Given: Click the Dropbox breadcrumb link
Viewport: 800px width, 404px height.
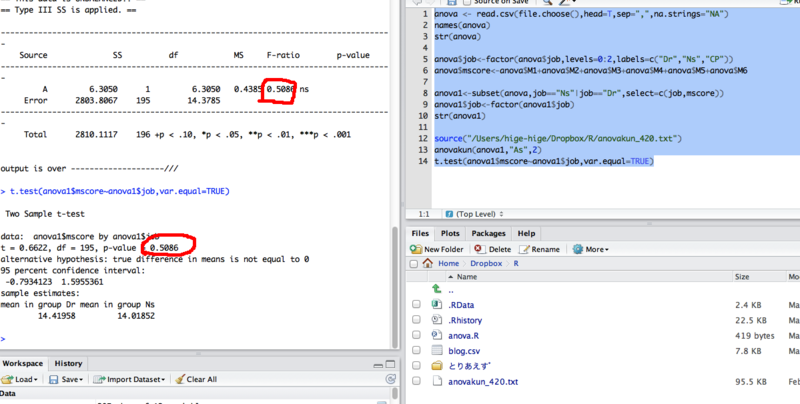Looking at the screenshot, I should 486,264.
